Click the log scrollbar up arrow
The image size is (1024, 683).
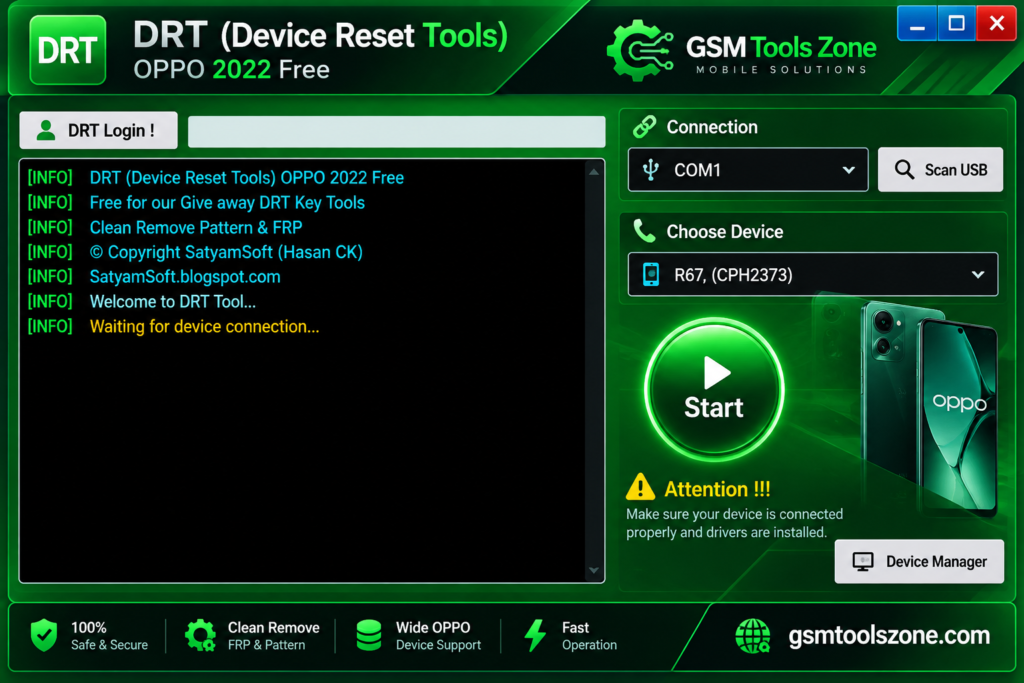(594, 172)
